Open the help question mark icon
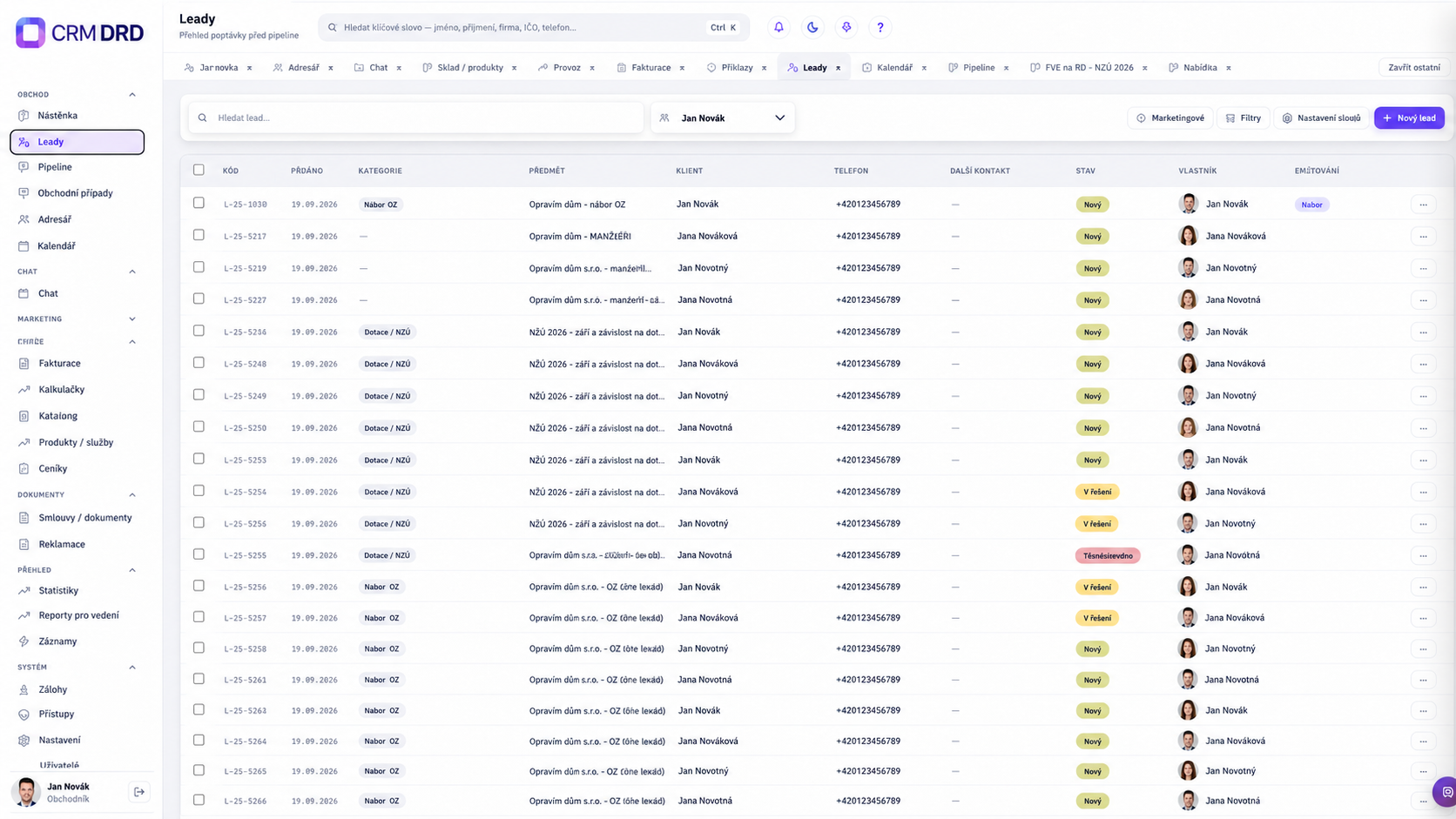1456x819 pixels. click(880, 27)
